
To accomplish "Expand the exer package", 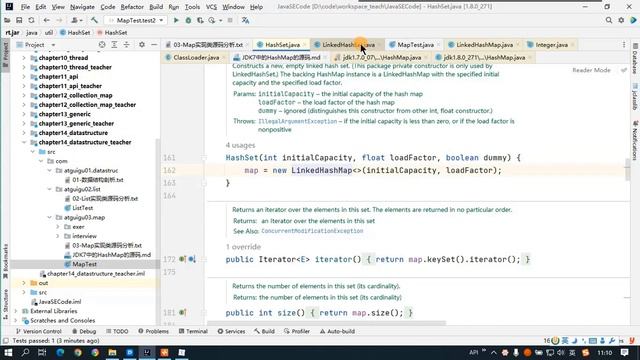I will (x=58, y=227).
